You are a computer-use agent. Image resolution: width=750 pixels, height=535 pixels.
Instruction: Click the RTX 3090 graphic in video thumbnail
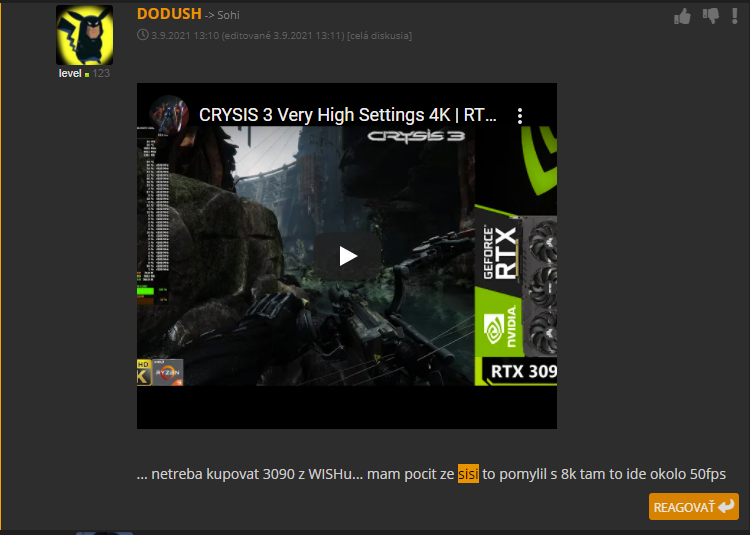click(515, 300)
